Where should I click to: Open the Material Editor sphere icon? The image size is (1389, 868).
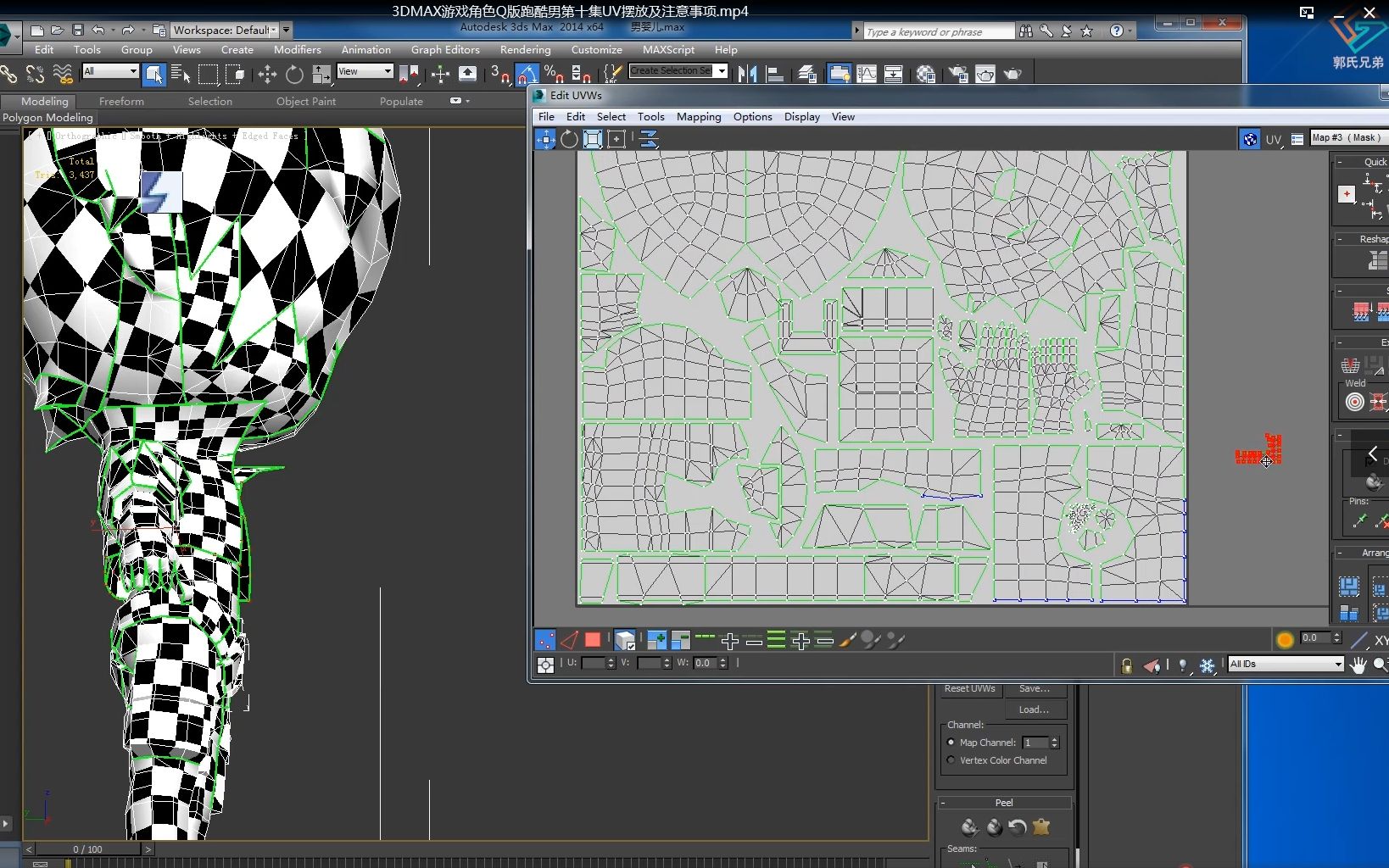coord(925,75)
